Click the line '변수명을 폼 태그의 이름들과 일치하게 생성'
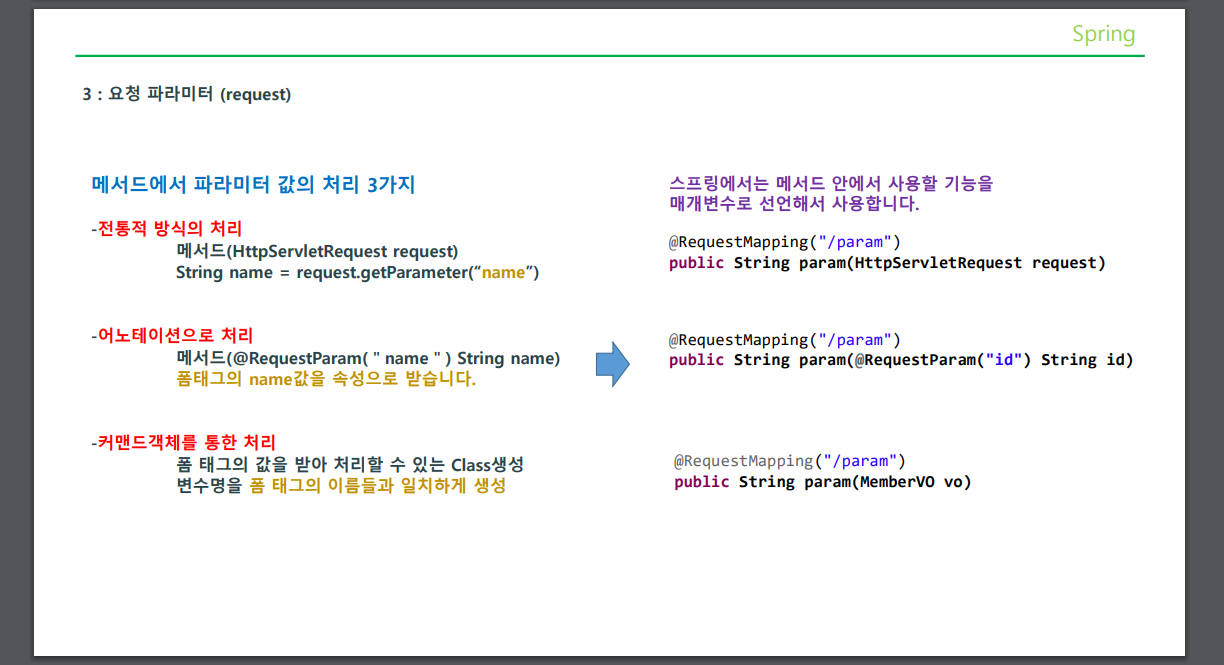 (341, 487)
